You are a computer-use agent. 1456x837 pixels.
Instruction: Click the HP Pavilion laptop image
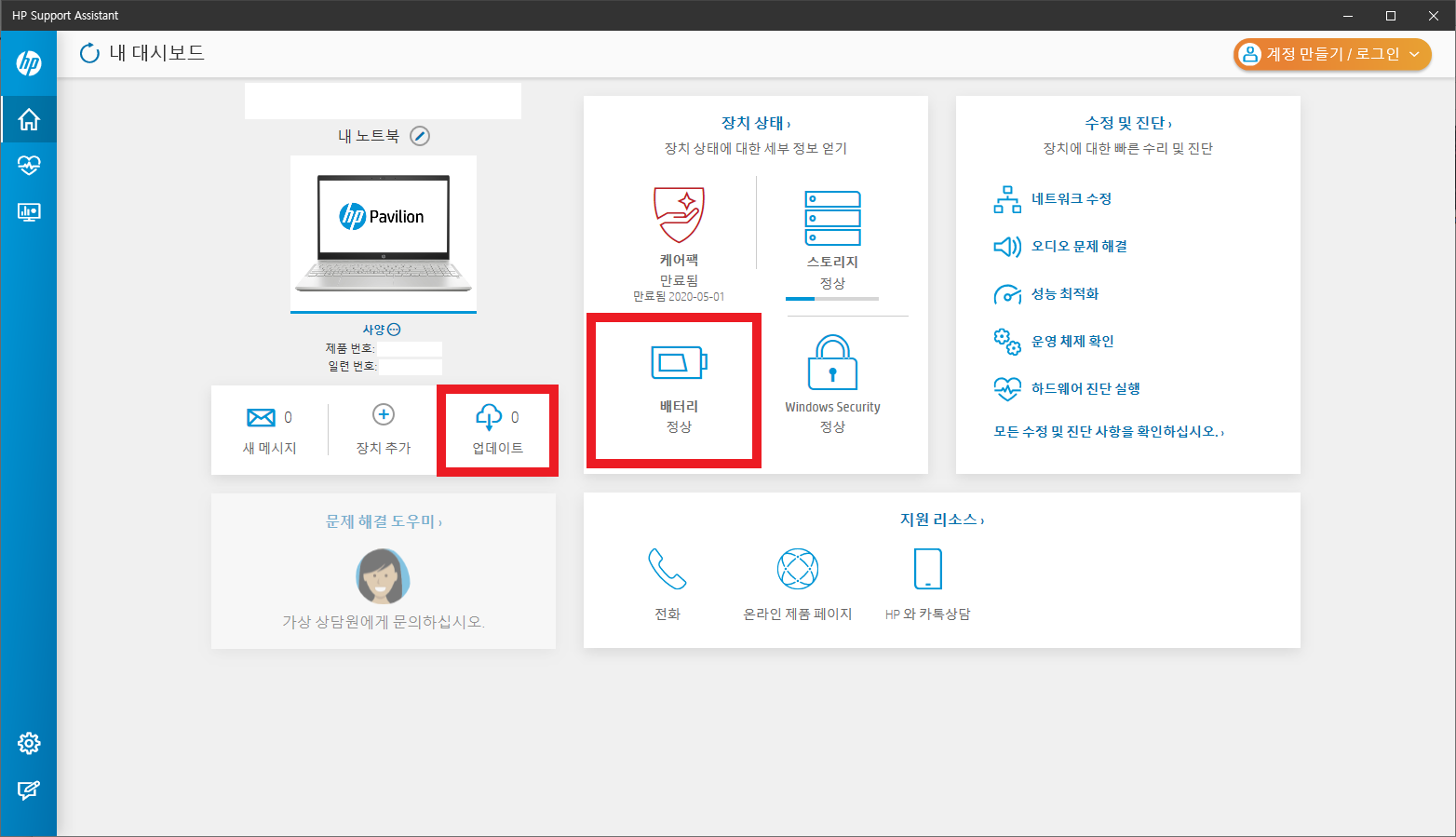pos(384,234)
